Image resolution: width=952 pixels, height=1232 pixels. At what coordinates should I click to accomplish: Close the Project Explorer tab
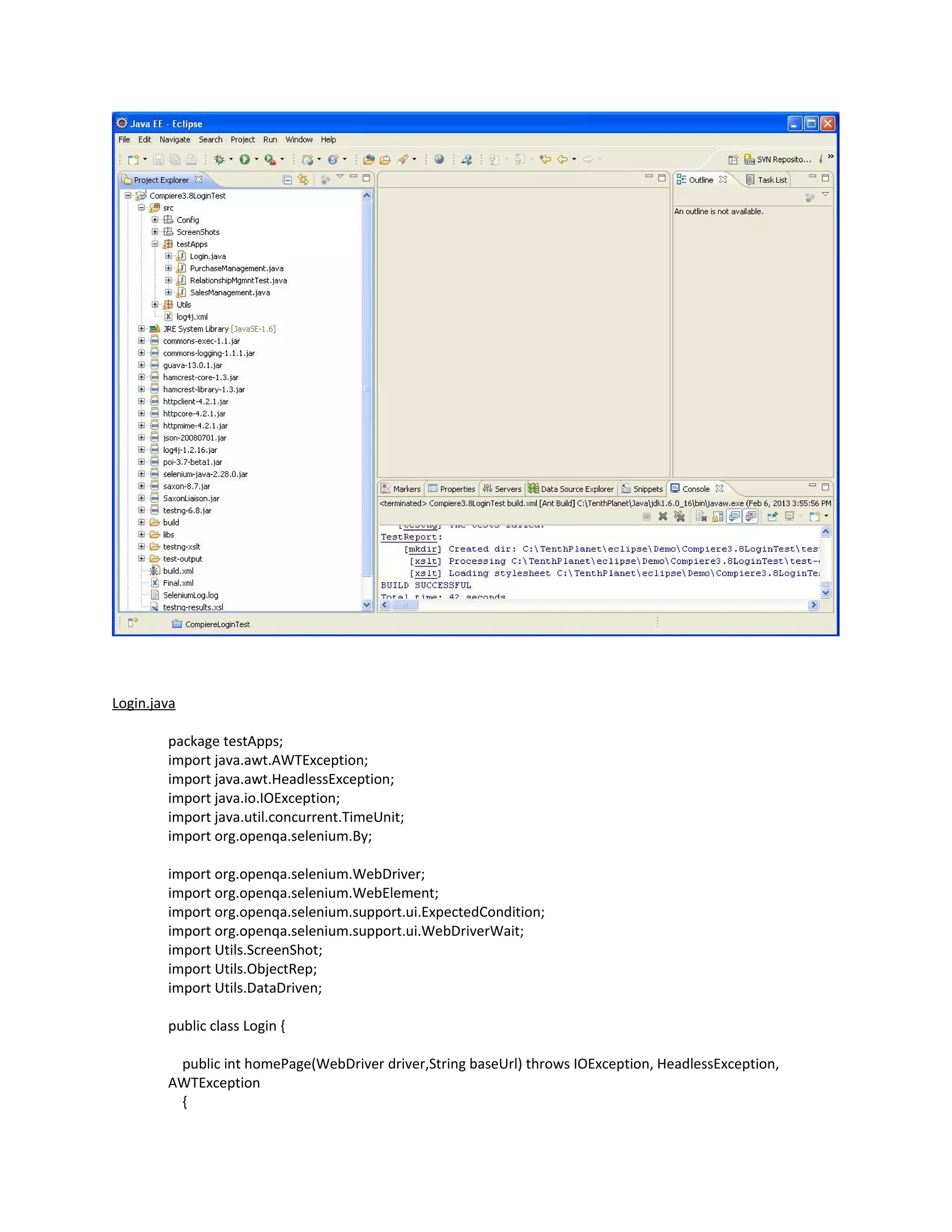pyautogui.click(x=198, y=179)
